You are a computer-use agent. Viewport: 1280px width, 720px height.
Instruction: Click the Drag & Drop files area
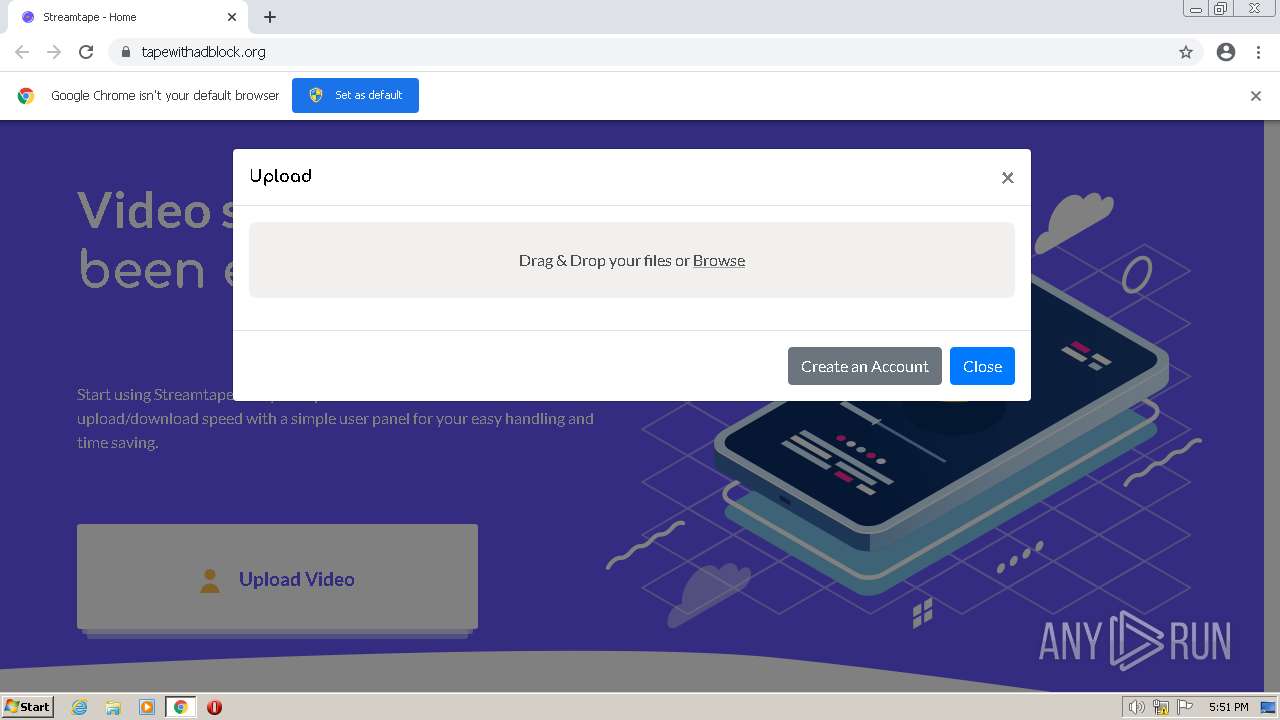tap(632, 260)
